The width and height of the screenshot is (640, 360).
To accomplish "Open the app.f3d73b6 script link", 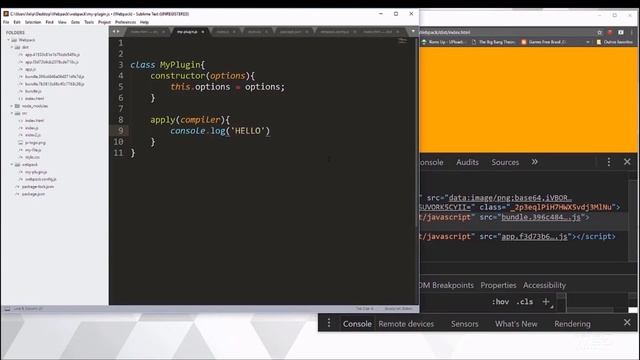I will [x=534, y=236].
